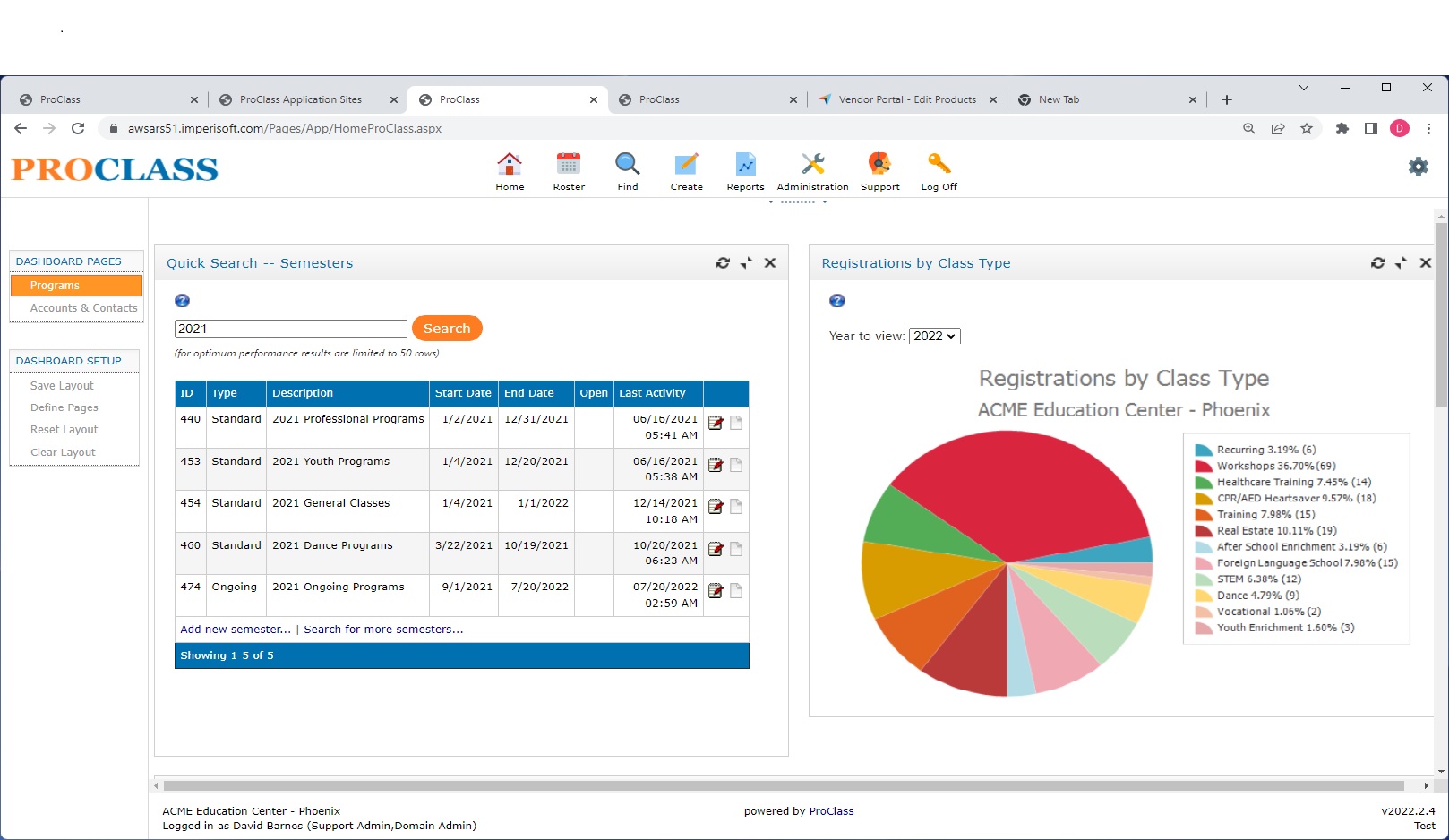Click the help icon in Registrations panel
1449x840 pixels.
(x=836, y=300)
